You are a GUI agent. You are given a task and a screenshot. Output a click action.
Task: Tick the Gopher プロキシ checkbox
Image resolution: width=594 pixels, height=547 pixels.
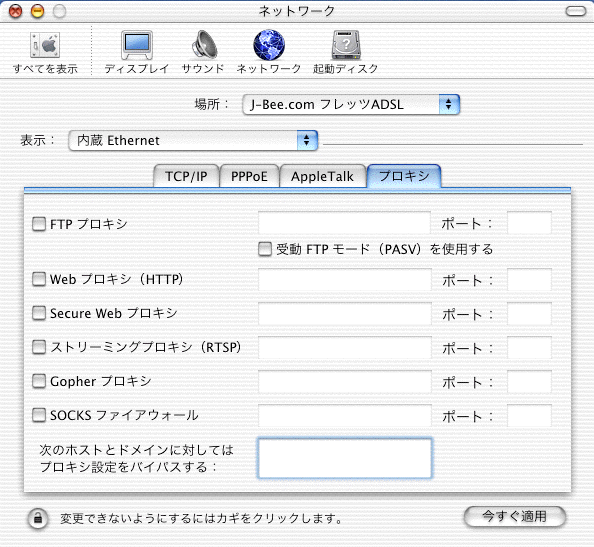39,381
